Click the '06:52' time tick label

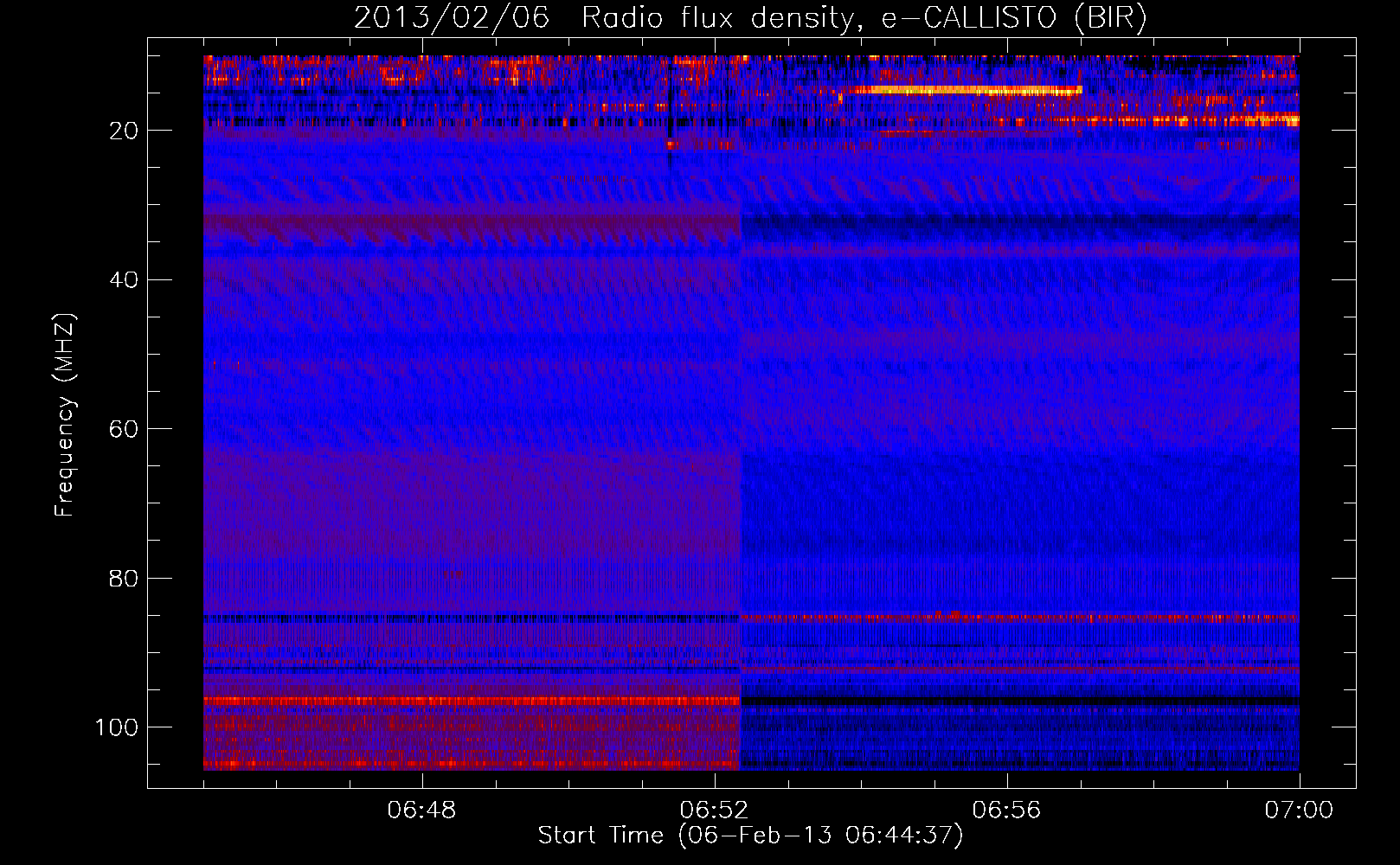[x=714, y=811]
